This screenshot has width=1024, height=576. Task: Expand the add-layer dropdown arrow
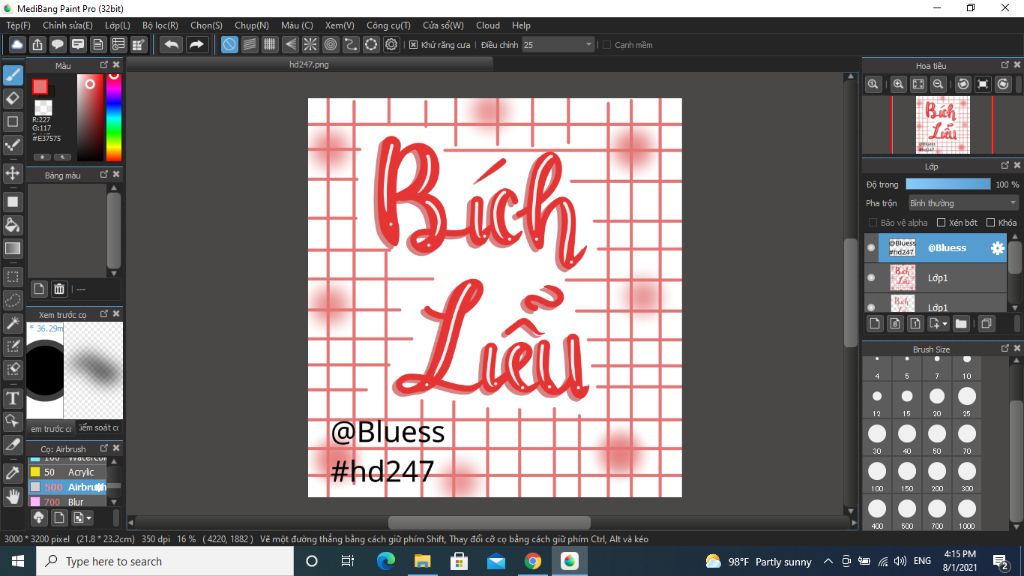coord(945,324)
